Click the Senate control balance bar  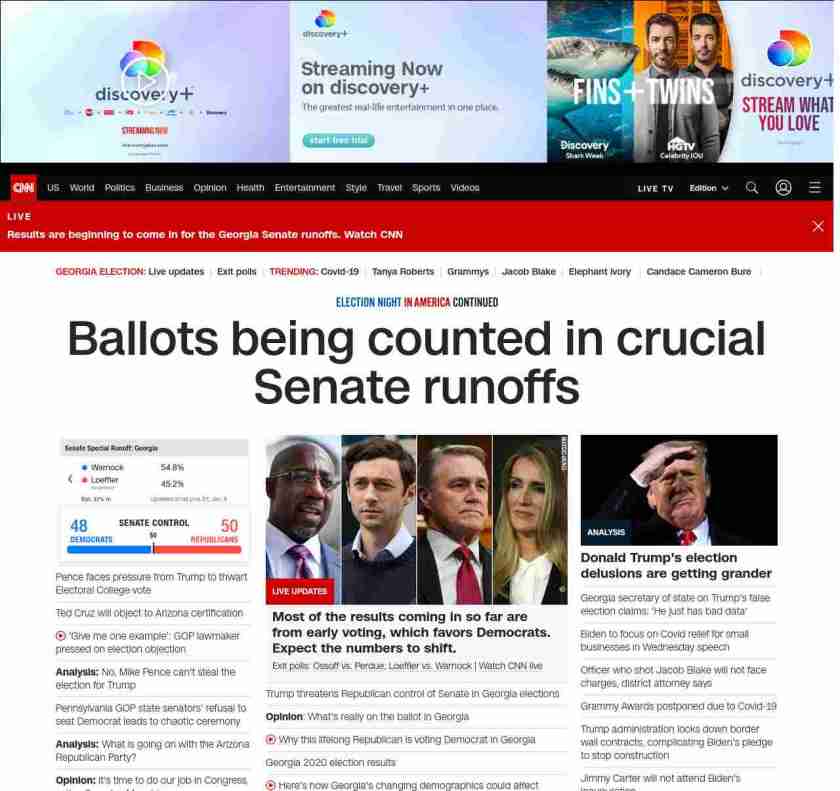(x=154, y=549)
